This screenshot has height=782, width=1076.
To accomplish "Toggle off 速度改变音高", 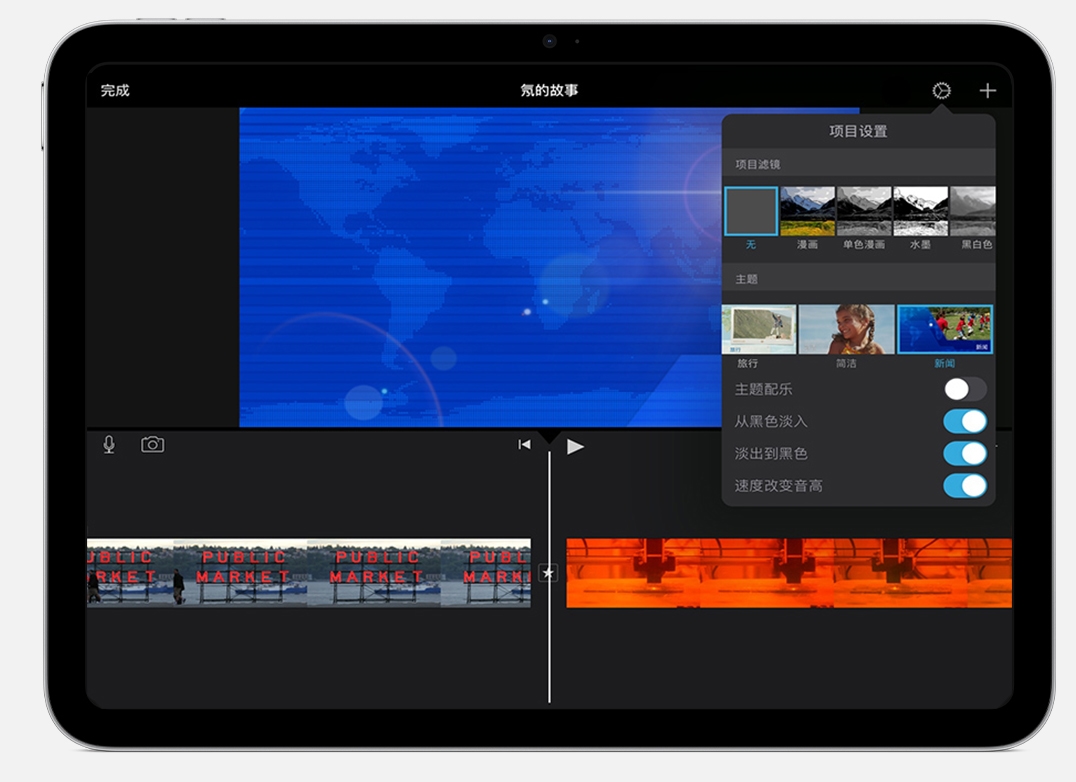I will click(964, 485).
